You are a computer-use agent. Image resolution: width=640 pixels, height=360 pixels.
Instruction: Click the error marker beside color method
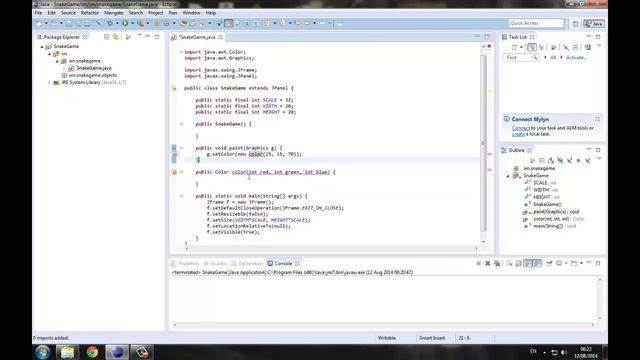[x=174, y=172]
